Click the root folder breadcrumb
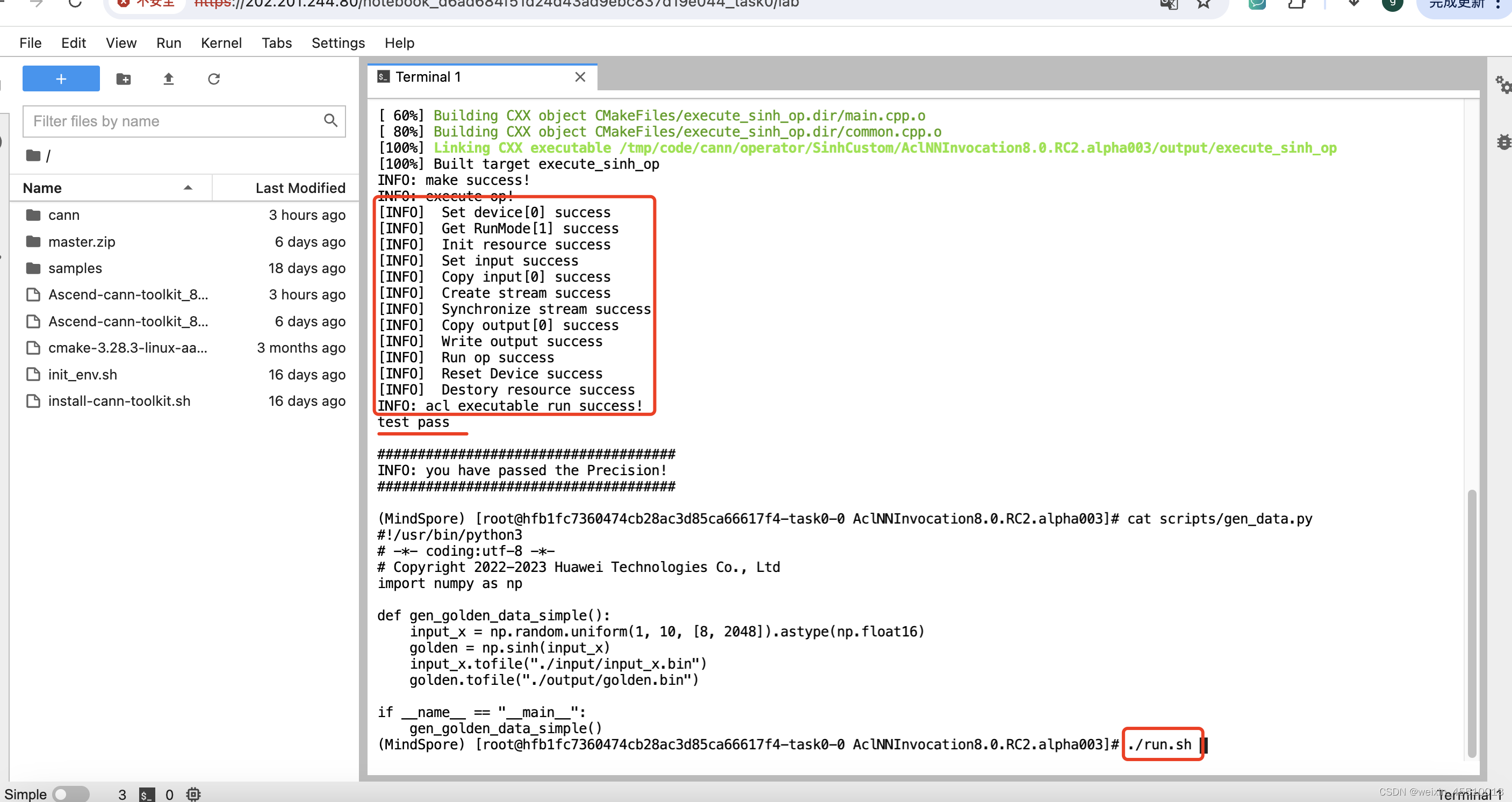 tap(34, 155)
